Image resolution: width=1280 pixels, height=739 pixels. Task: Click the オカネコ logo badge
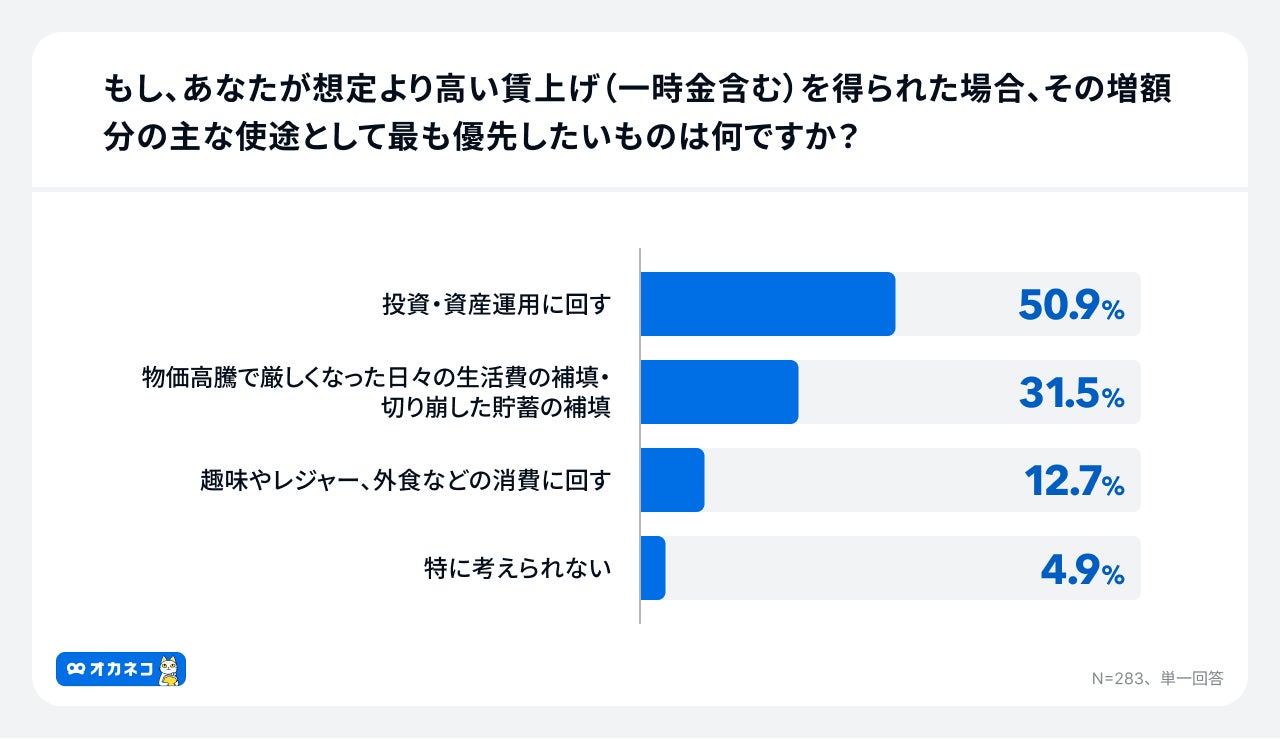pos(120,669)
